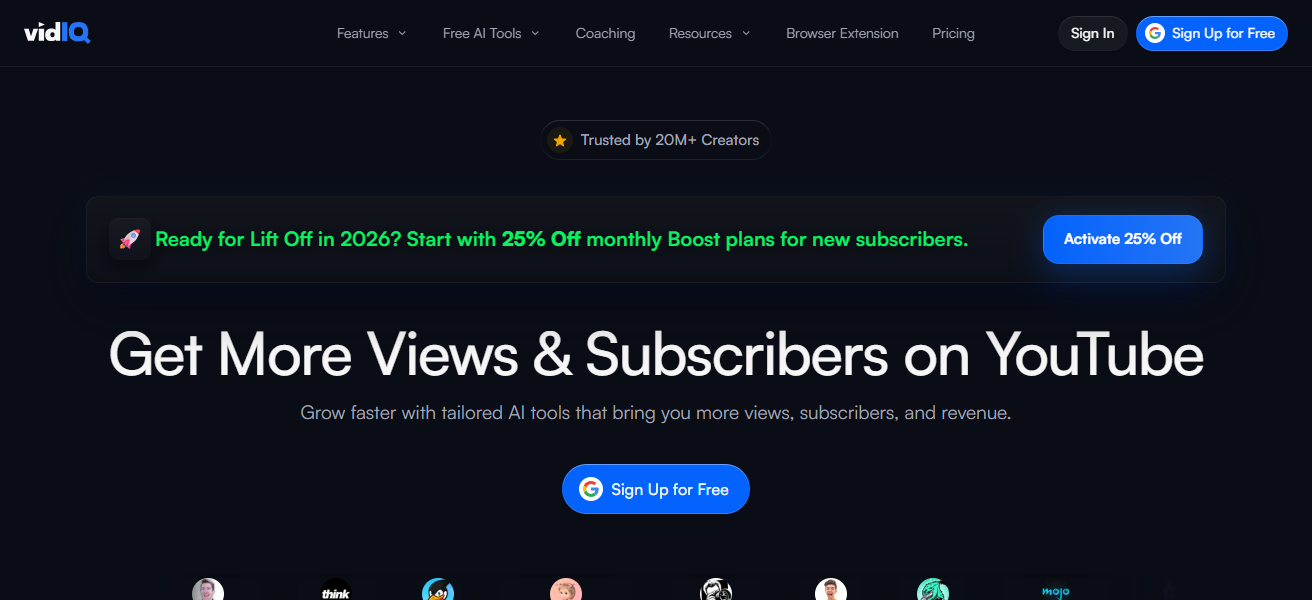Open the Coaching page
1312x600 pixels.
click(x=605, y=33)
